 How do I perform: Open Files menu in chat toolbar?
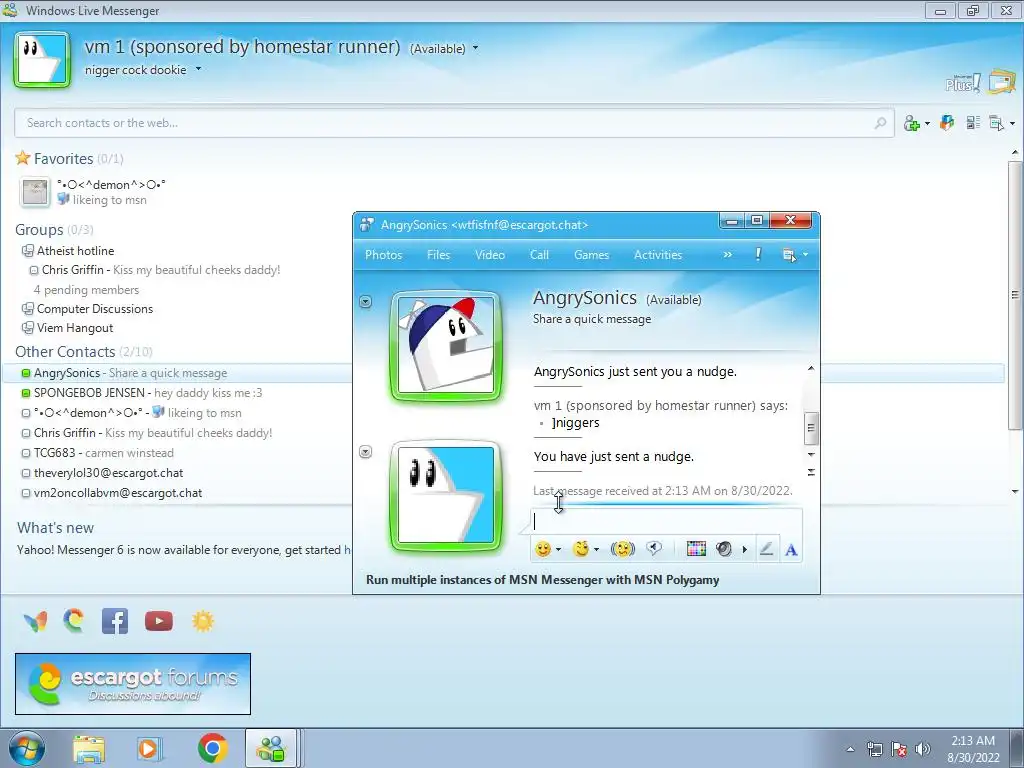pos(438,255)
